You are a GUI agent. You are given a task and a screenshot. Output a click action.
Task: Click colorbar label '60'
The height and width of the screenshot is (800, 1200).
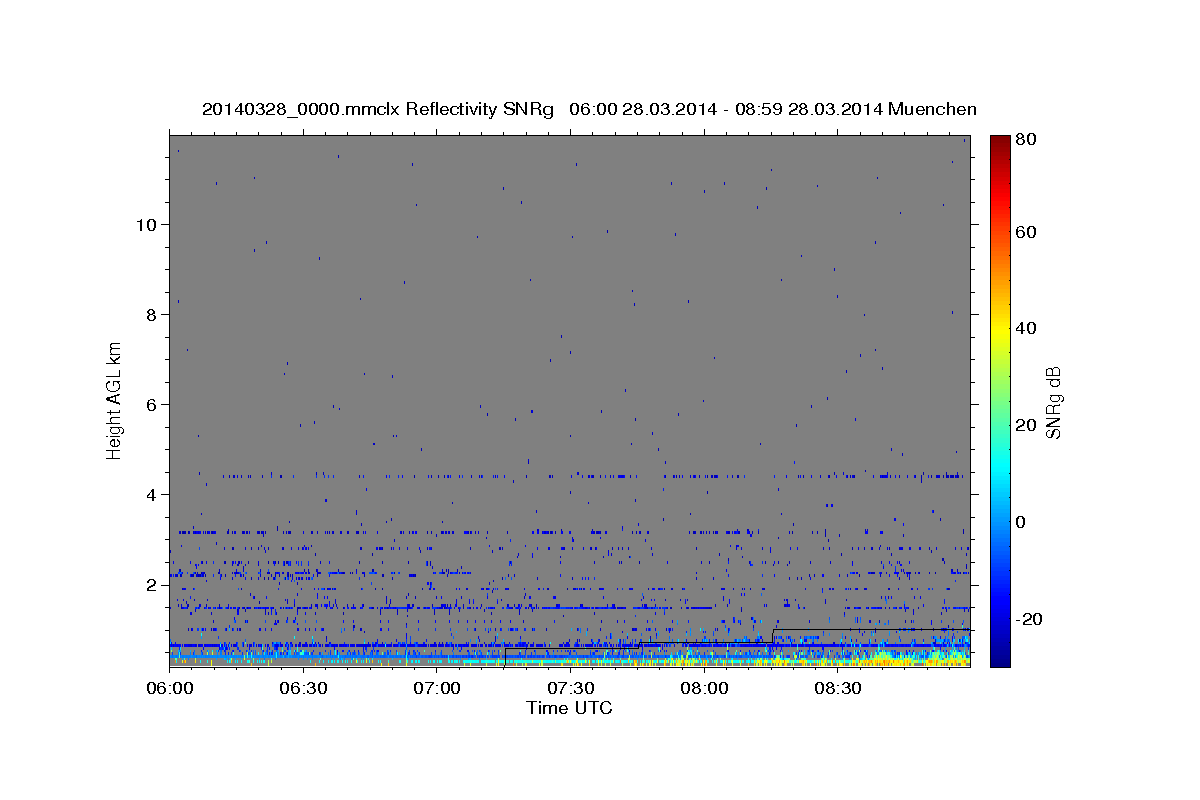click(x=1028, y=232)
